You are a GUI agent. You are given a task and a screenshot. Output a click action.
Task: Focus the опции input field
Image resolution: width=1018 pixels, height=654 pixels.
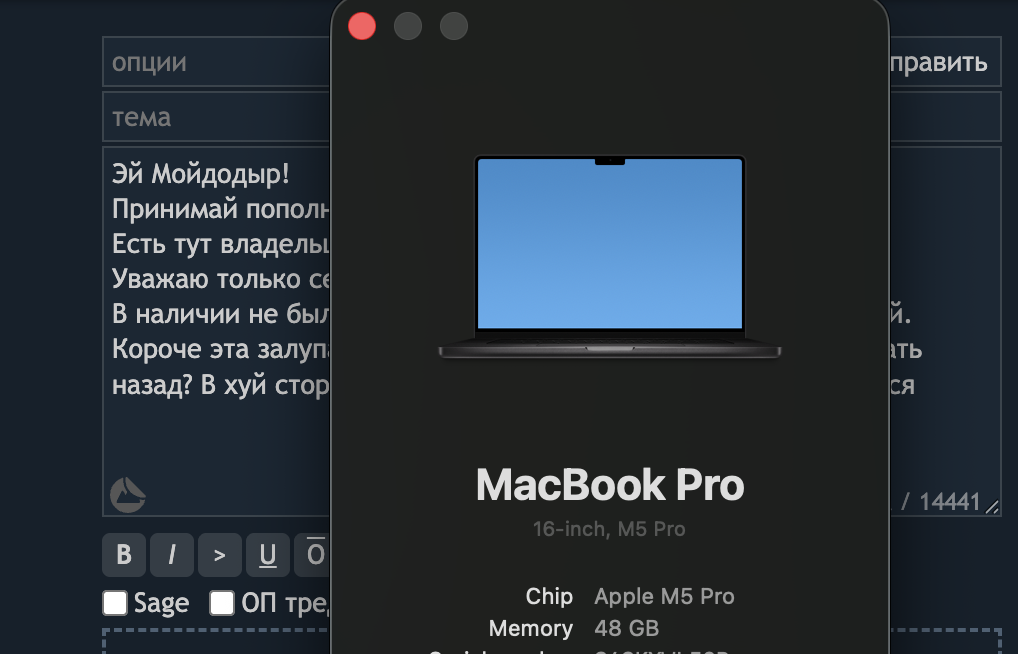coord(217,62)
